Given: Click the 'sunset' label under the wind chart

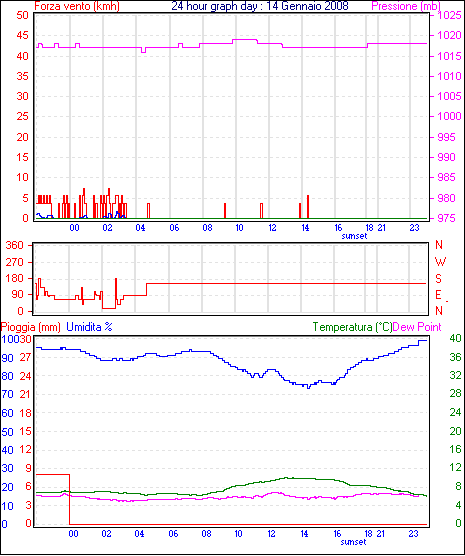Looking at the screenshot, I should (354, 236).
